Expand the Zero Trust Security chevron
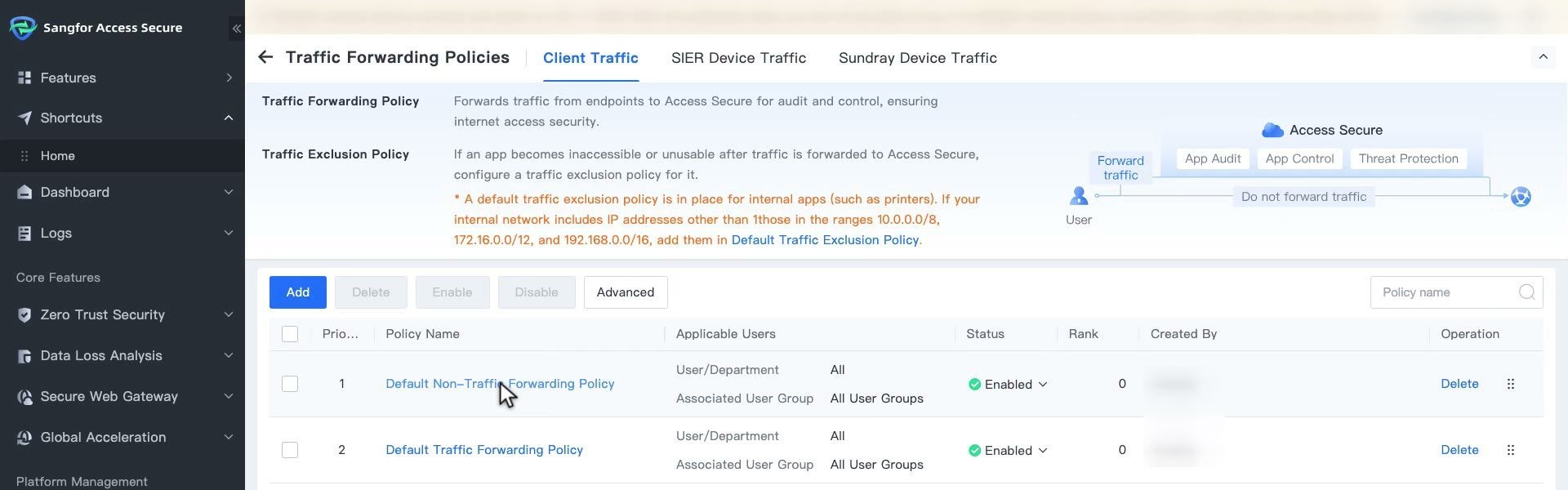The image size is (1568, 490). (229, 314)
